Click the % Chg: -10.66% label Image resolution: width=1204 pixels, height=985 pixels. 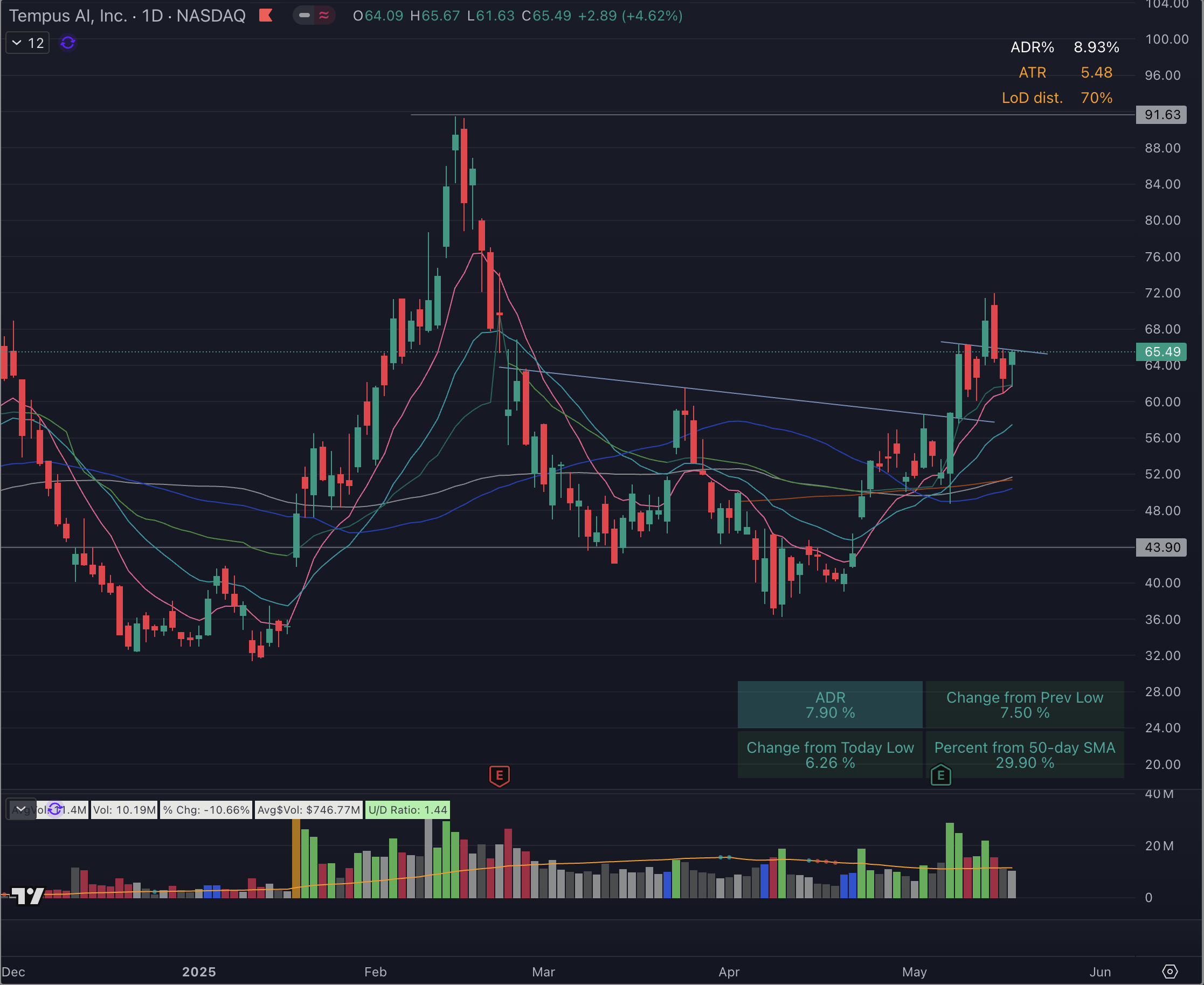pyautogui.click(x=205, y=810)
